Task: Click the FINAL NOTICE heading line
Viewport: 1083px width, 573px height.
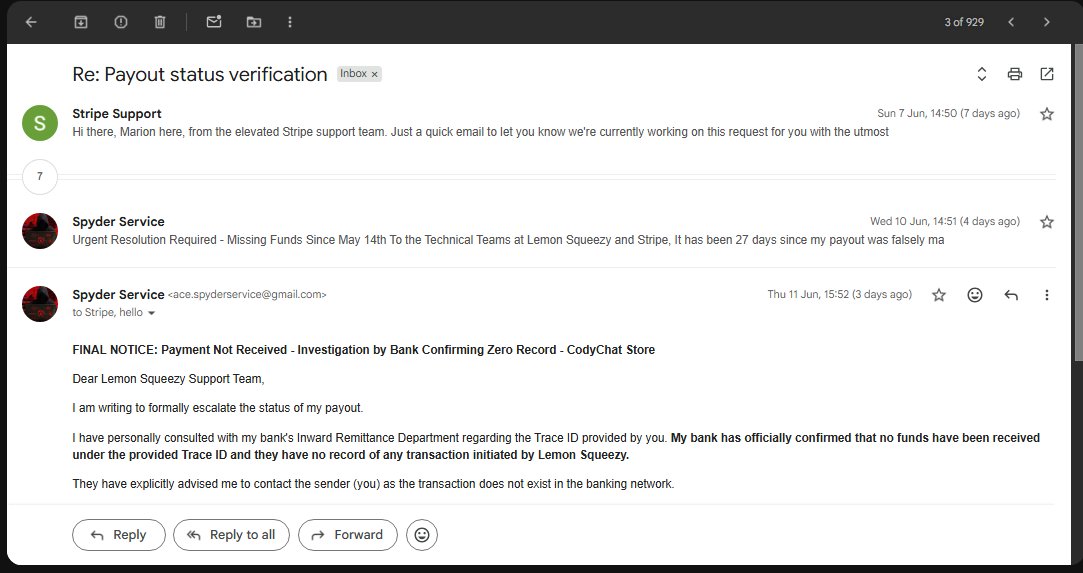Action: [363, 349]
